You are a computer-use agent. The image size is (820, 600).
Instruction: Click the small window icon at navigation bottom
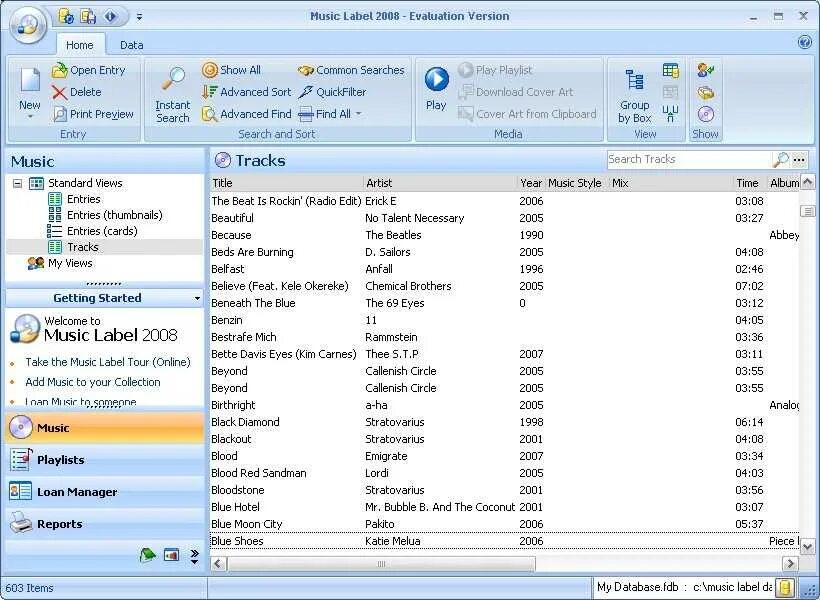(171, 554)
